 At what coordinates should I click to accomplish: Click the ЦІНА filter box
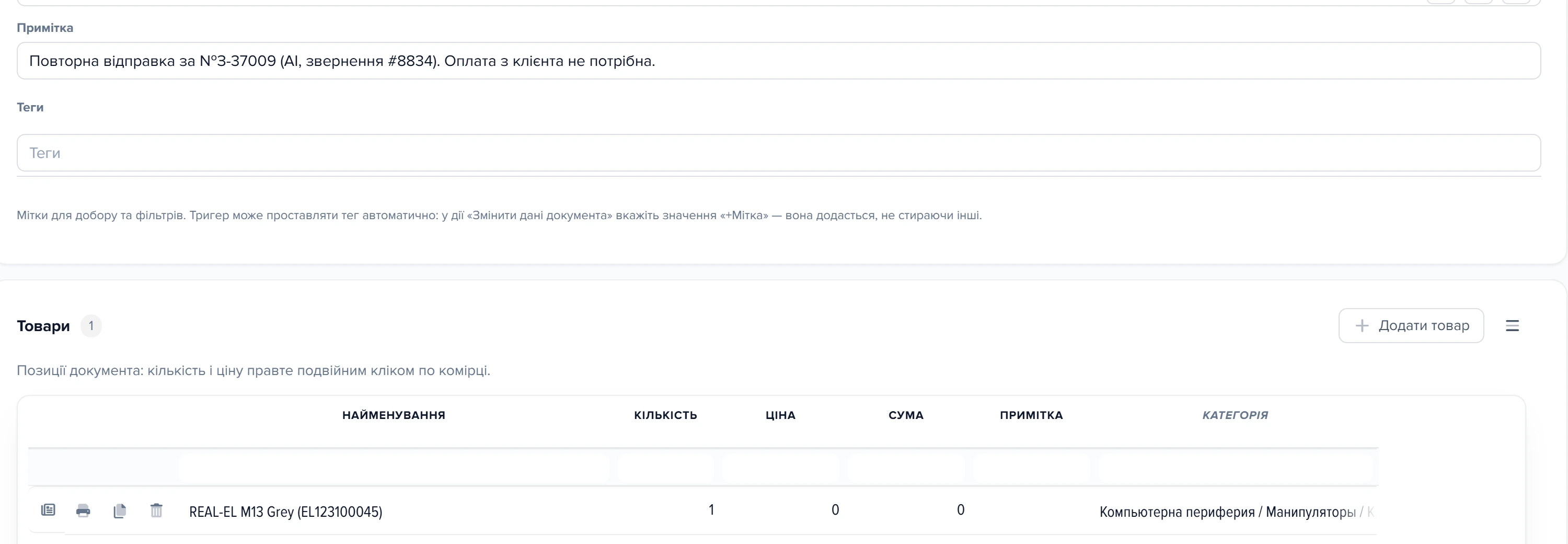[x=780, y=468]
